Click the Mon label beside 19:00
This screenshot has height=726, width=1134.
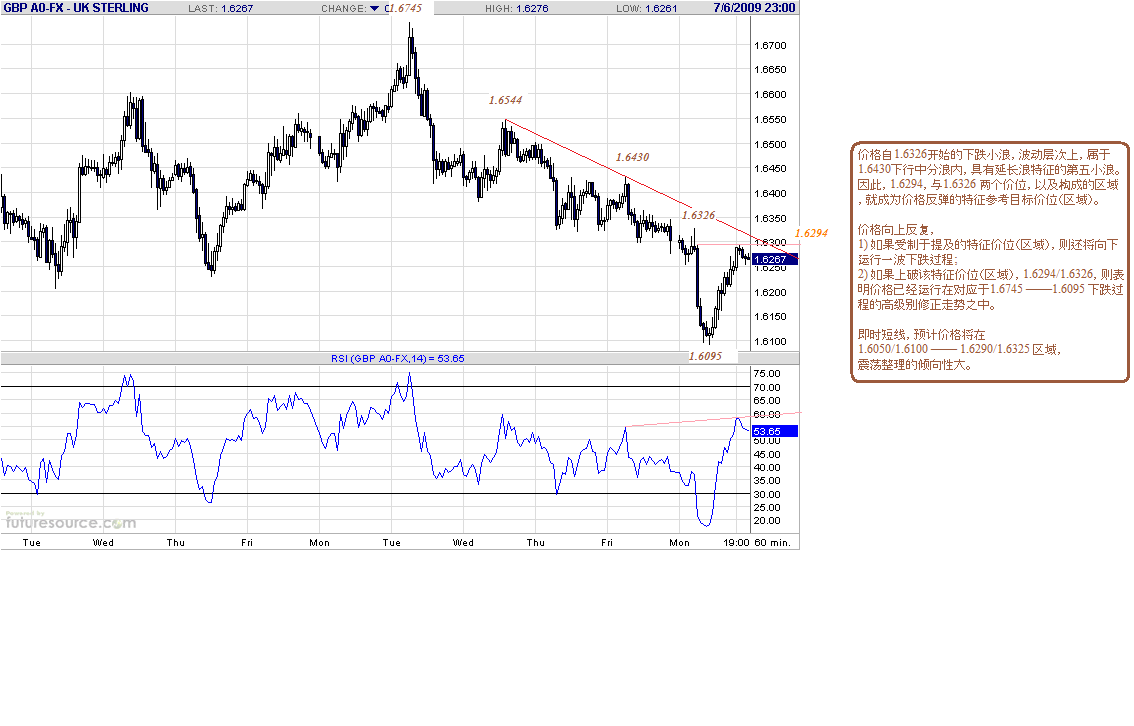tap(679, 543)
